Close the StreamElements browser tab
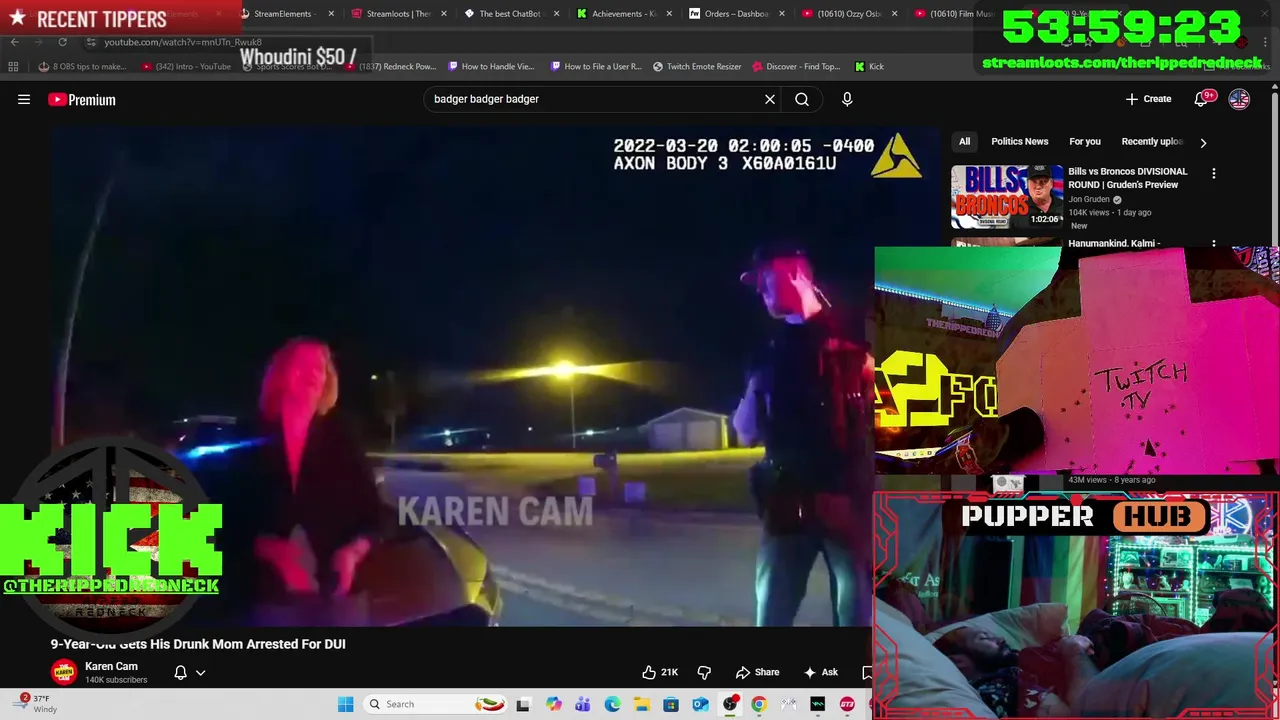This screenshot has width=1280, height=720. click(331, 14)
